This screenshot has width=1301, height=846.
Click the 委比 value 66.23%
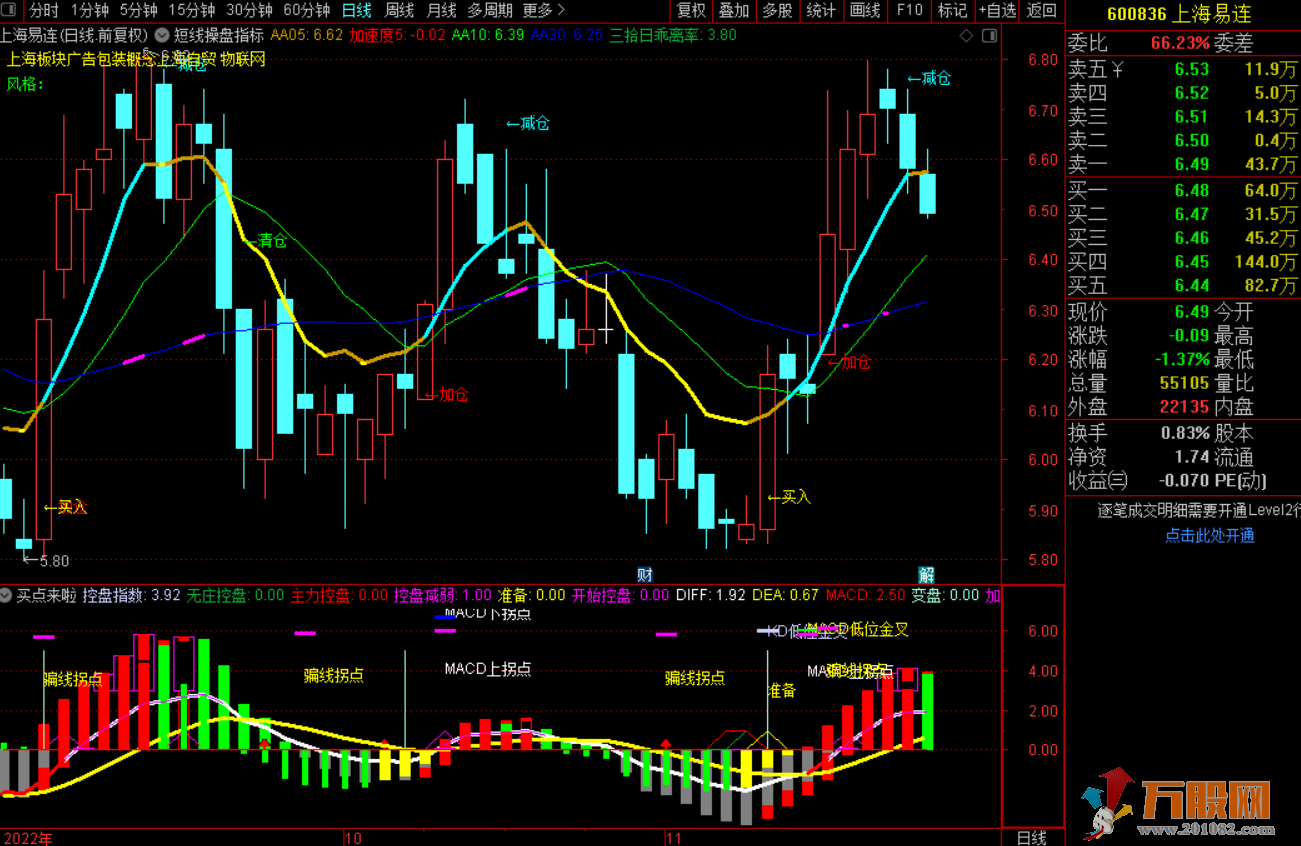(1180, 44)
